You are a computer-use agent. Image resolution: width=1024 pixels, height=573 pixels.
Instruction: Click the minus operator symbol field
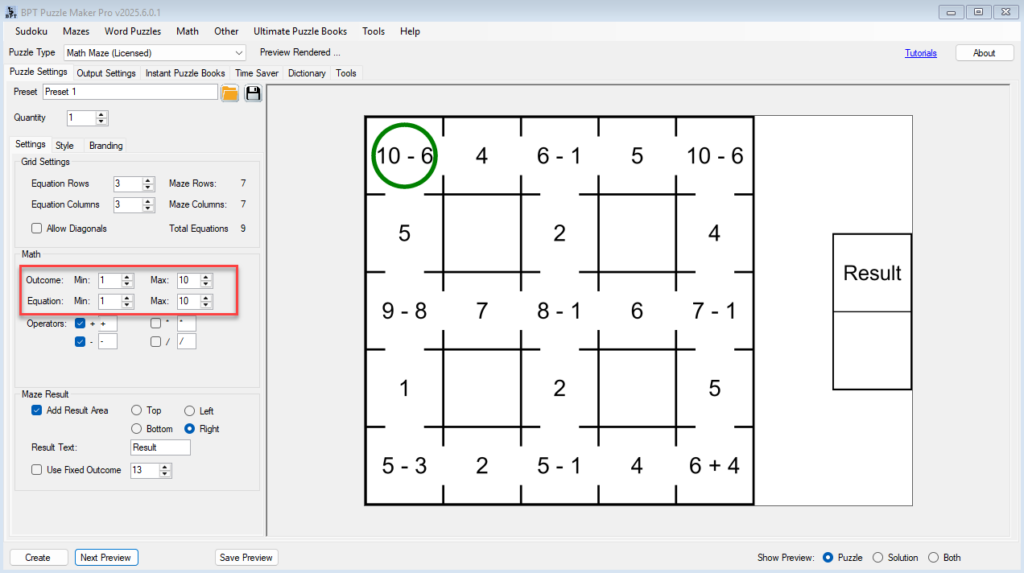coord(108,341)
